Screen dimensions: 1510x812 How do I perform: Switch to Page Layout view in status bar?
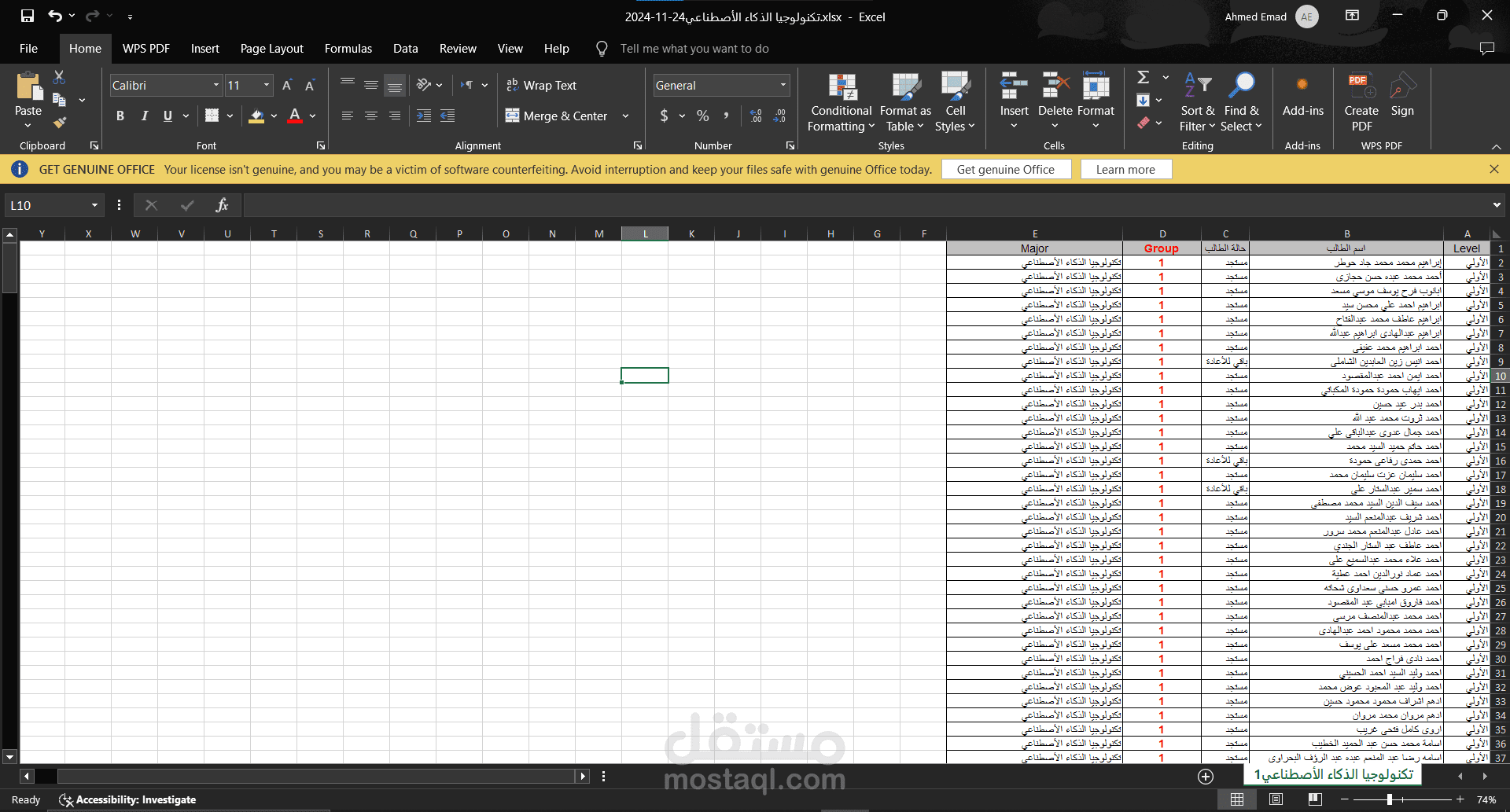tap(1276, 799)
